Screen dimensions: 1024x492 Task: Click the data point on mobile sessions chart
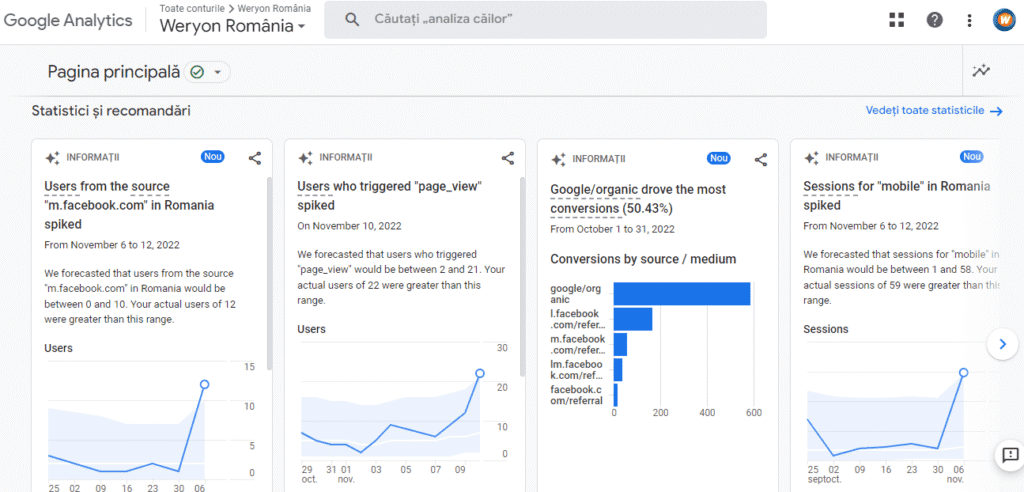(x=963, y=372)
